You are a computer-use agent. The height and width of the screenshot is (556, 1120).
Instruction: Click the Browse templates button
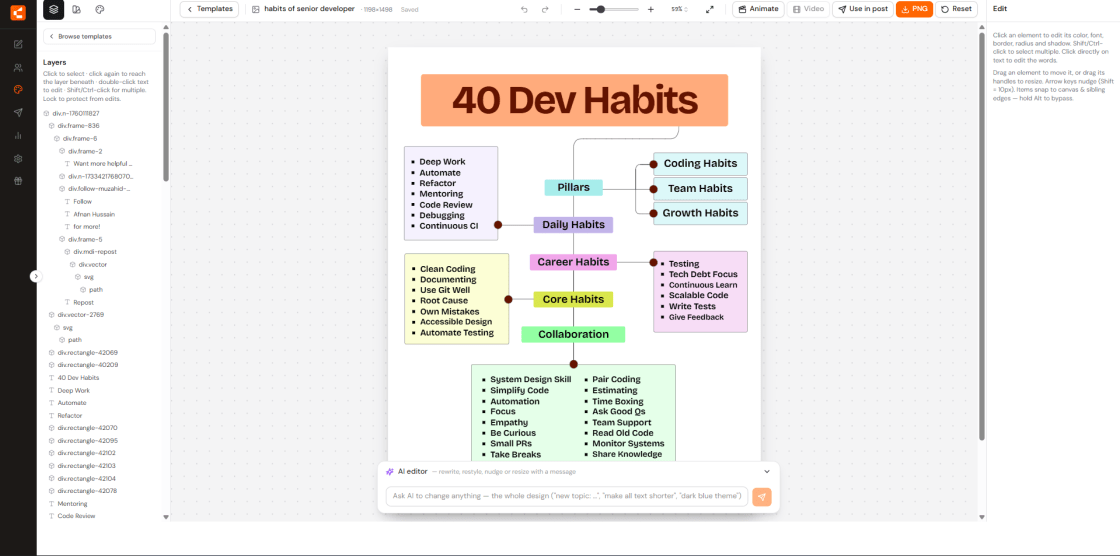point(99,36)
